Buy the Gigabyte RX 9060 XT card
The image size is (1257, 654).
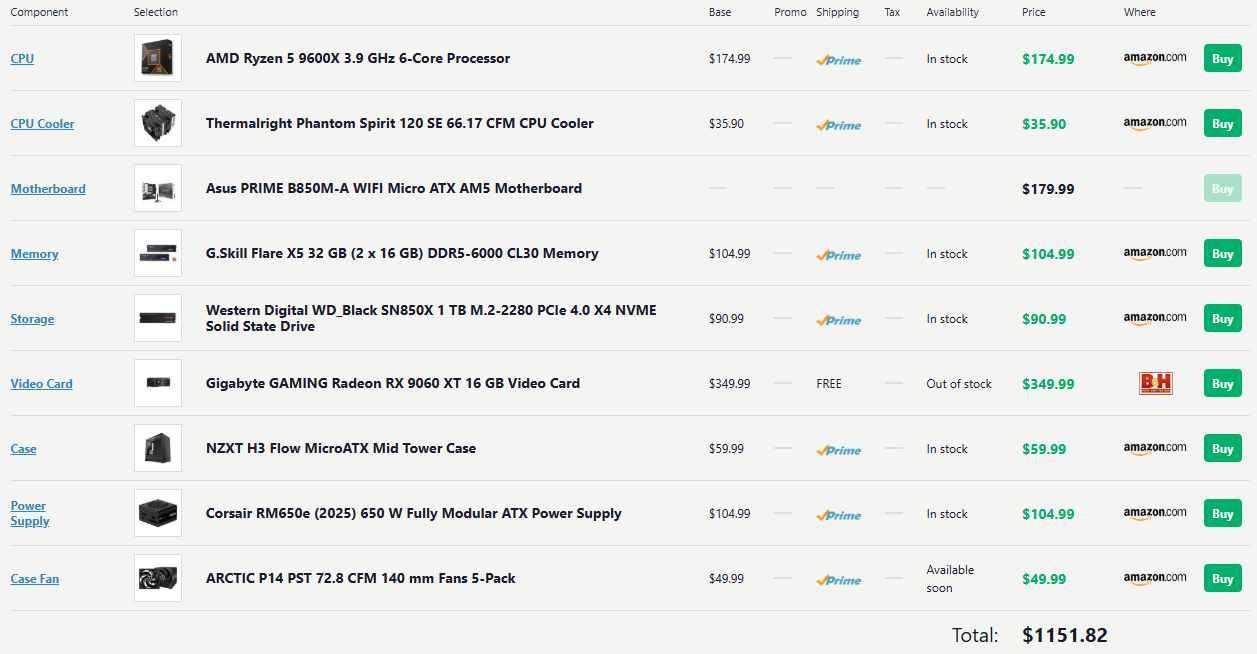point(1222,383)
